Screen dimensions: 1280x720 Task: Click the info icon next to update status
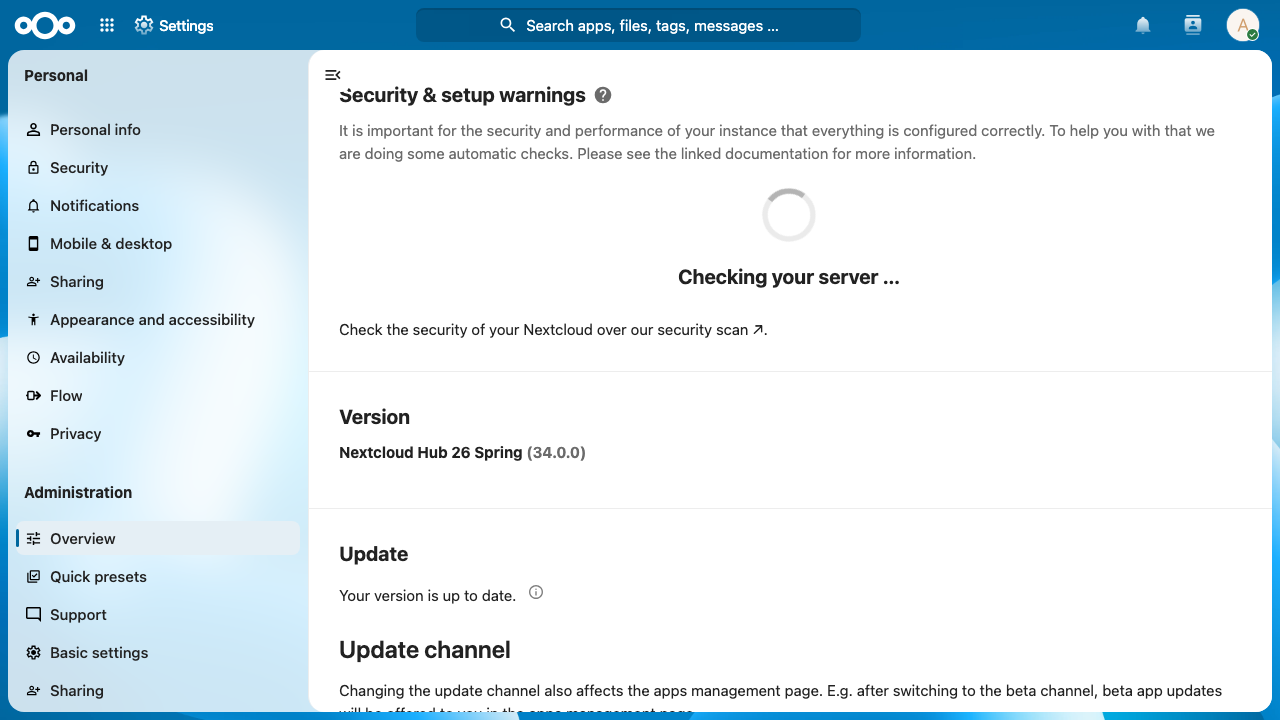(x=536, y=592)
